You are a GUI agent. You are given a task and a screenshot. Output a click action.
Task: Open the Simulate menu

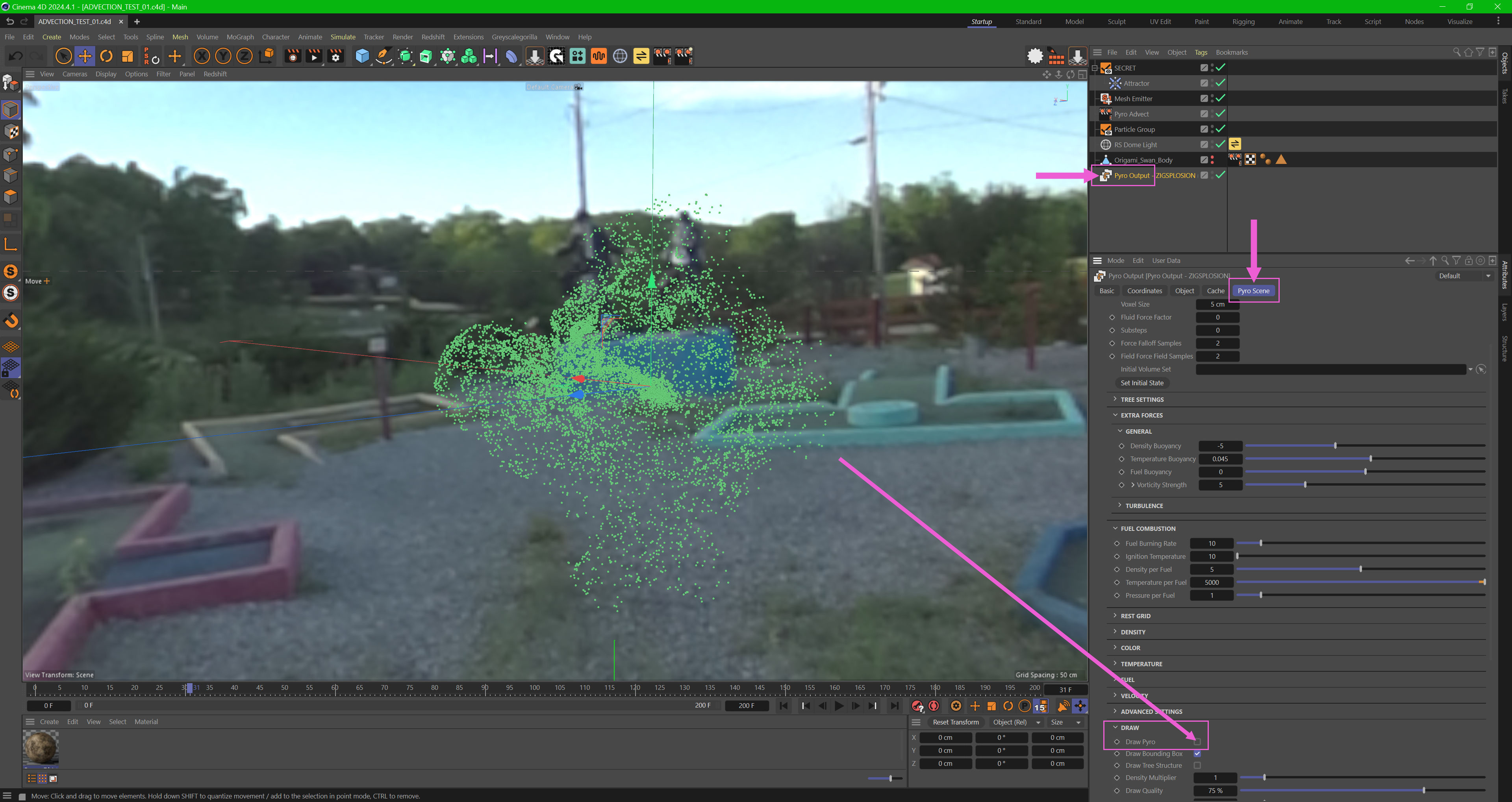[343, 37]
